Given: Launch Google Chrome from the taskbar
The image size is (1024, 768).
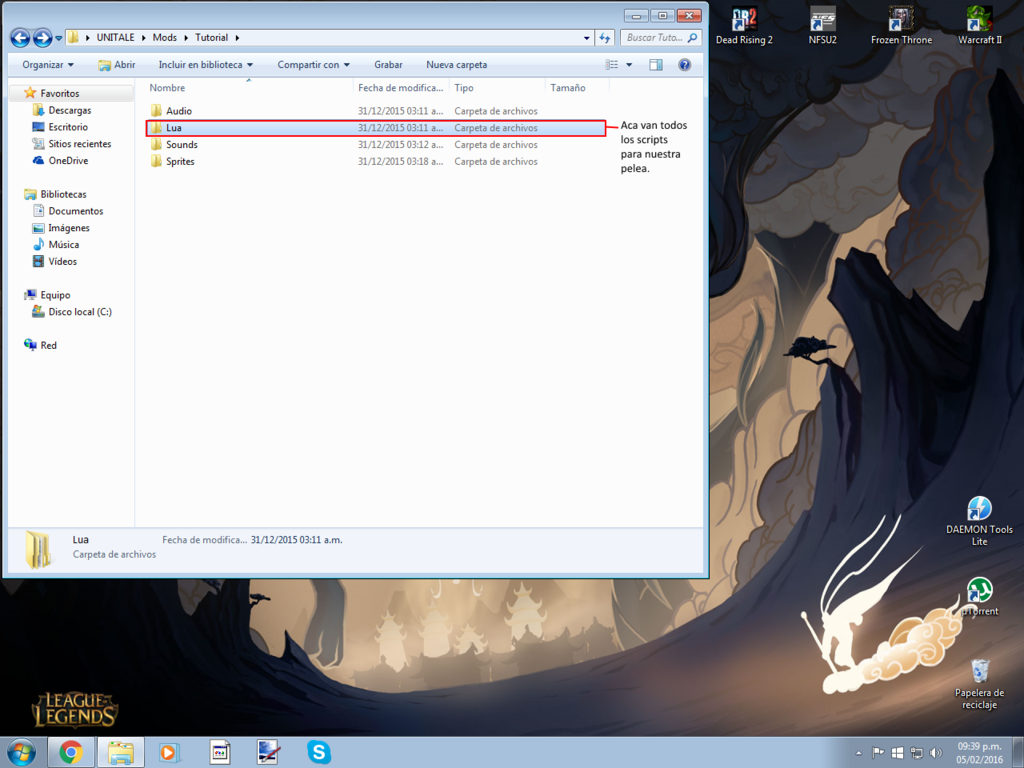Looking at the screenshot, I should 71,752.
